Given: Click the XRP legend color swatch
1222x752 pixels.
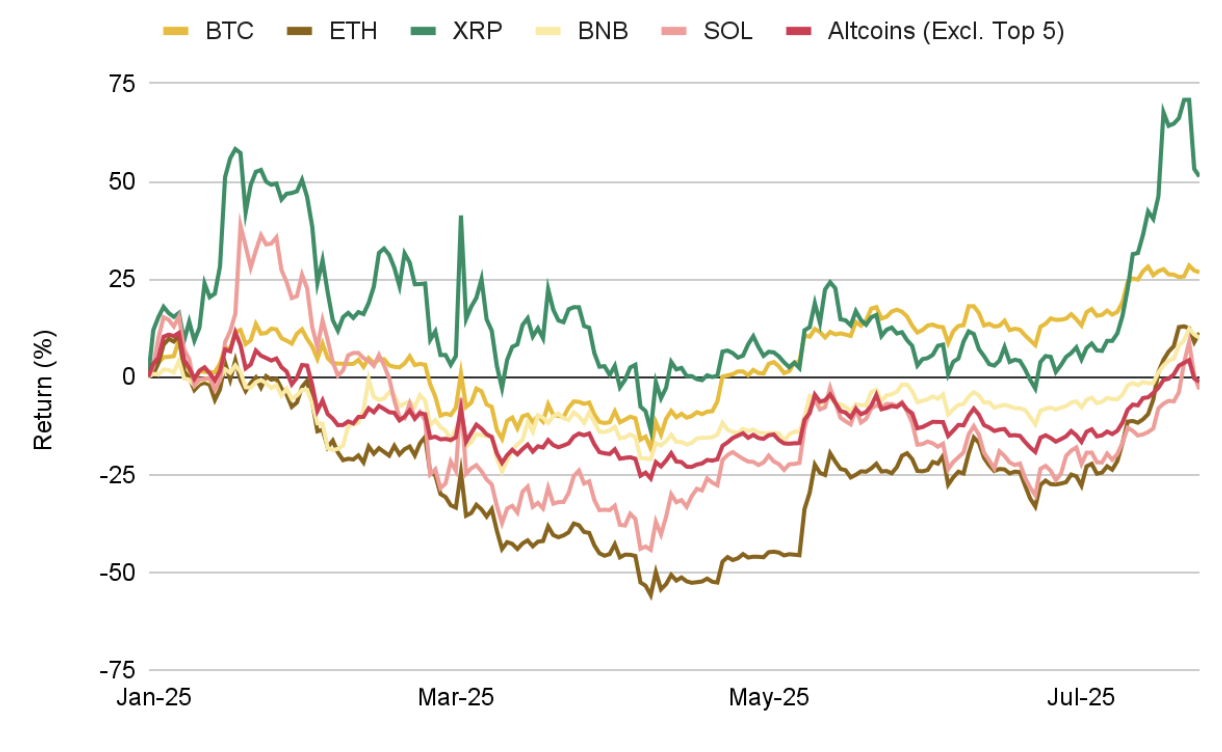Looking at the screenshot, I should (422, 31).
